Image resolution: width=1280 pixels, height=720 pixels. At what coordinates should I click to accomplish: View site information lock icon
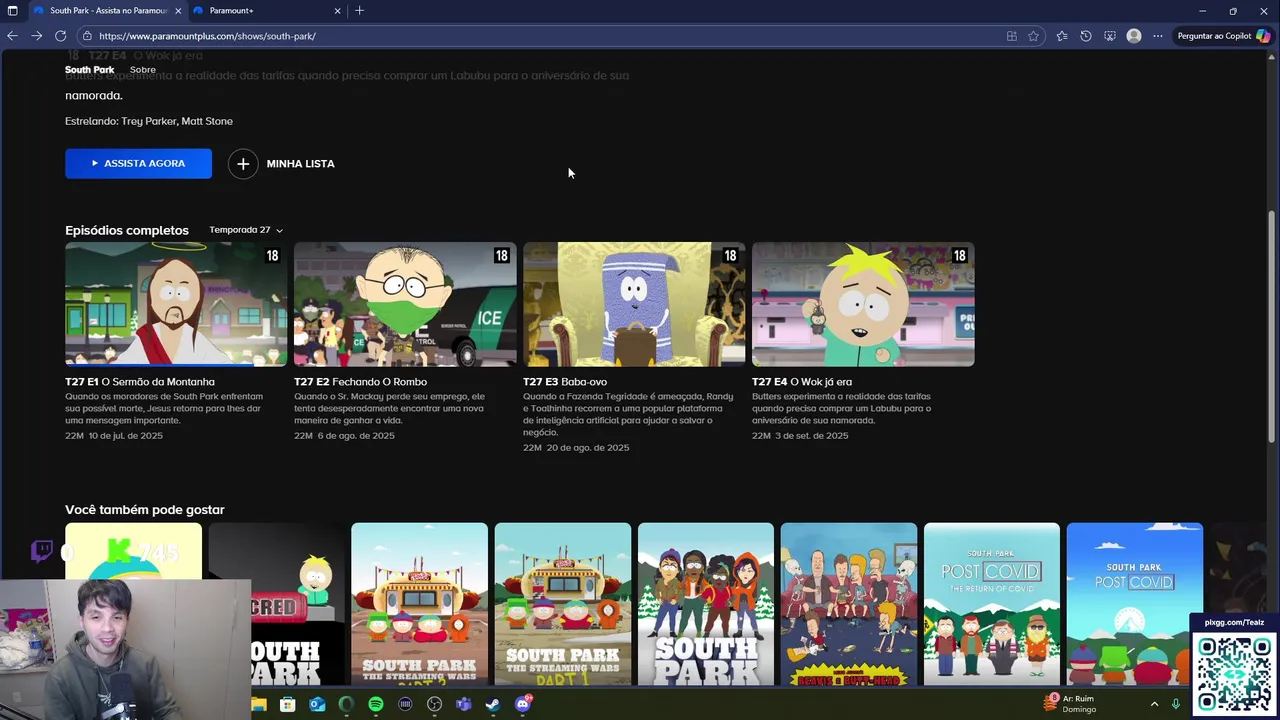[x=87, y=36]
